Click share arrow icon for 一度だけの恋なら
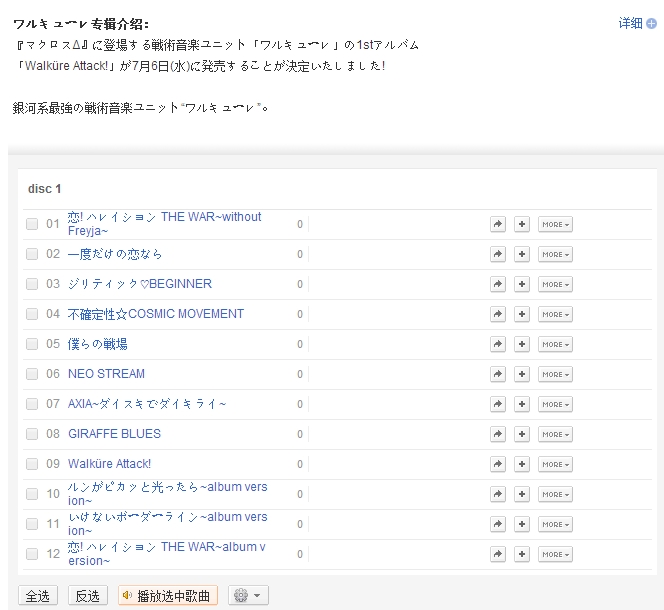 tap(498, 254)
